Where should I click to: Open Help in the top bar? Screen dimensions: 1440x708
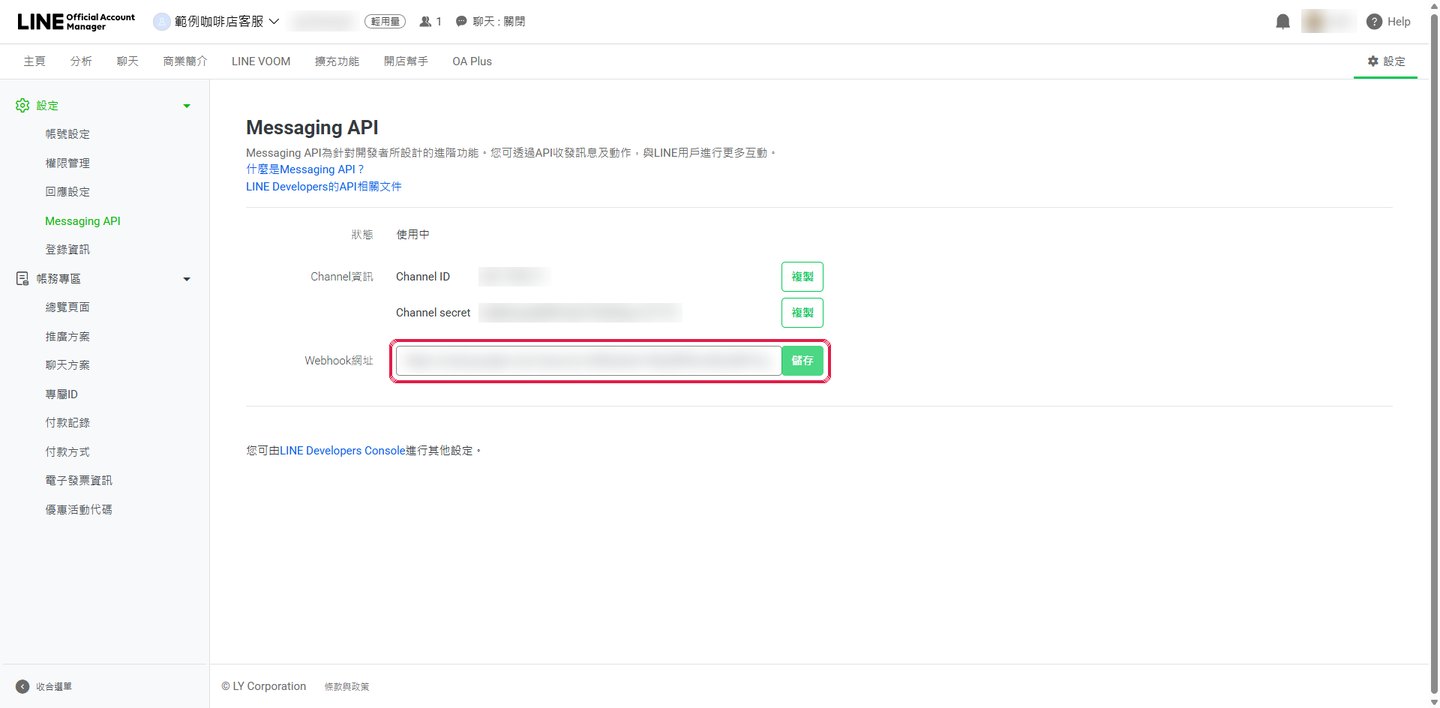tap(1388, 22)
